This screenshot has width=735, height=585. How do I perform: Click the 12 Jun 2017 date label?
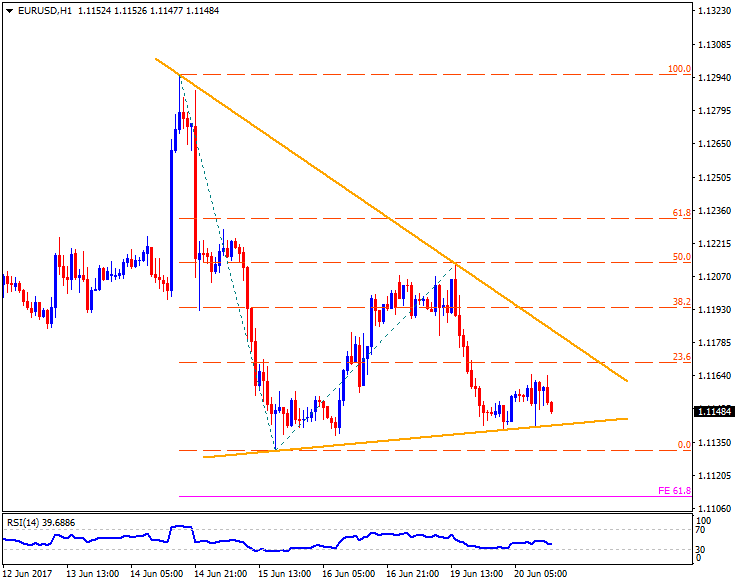pyautogui.click(x=27, y=574)
